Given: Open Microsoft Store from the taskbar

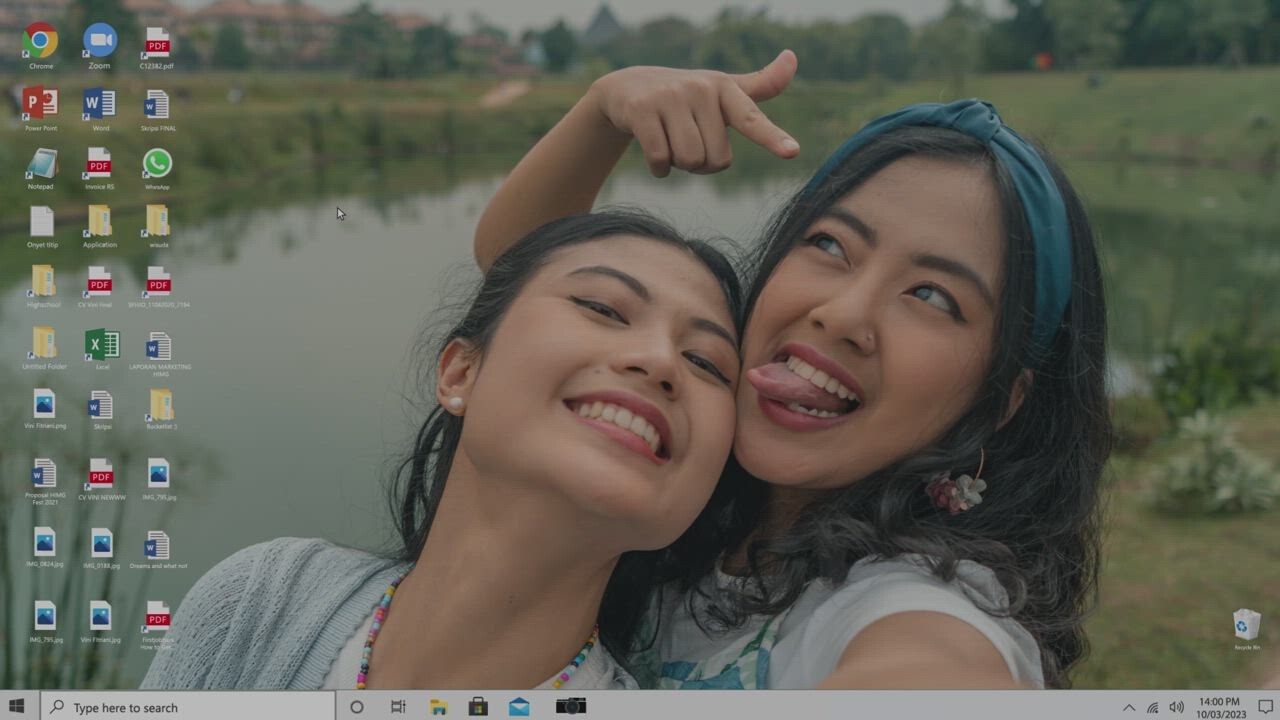Looking at the screenshot, I should pyautogui.click(x=478, y=707).
